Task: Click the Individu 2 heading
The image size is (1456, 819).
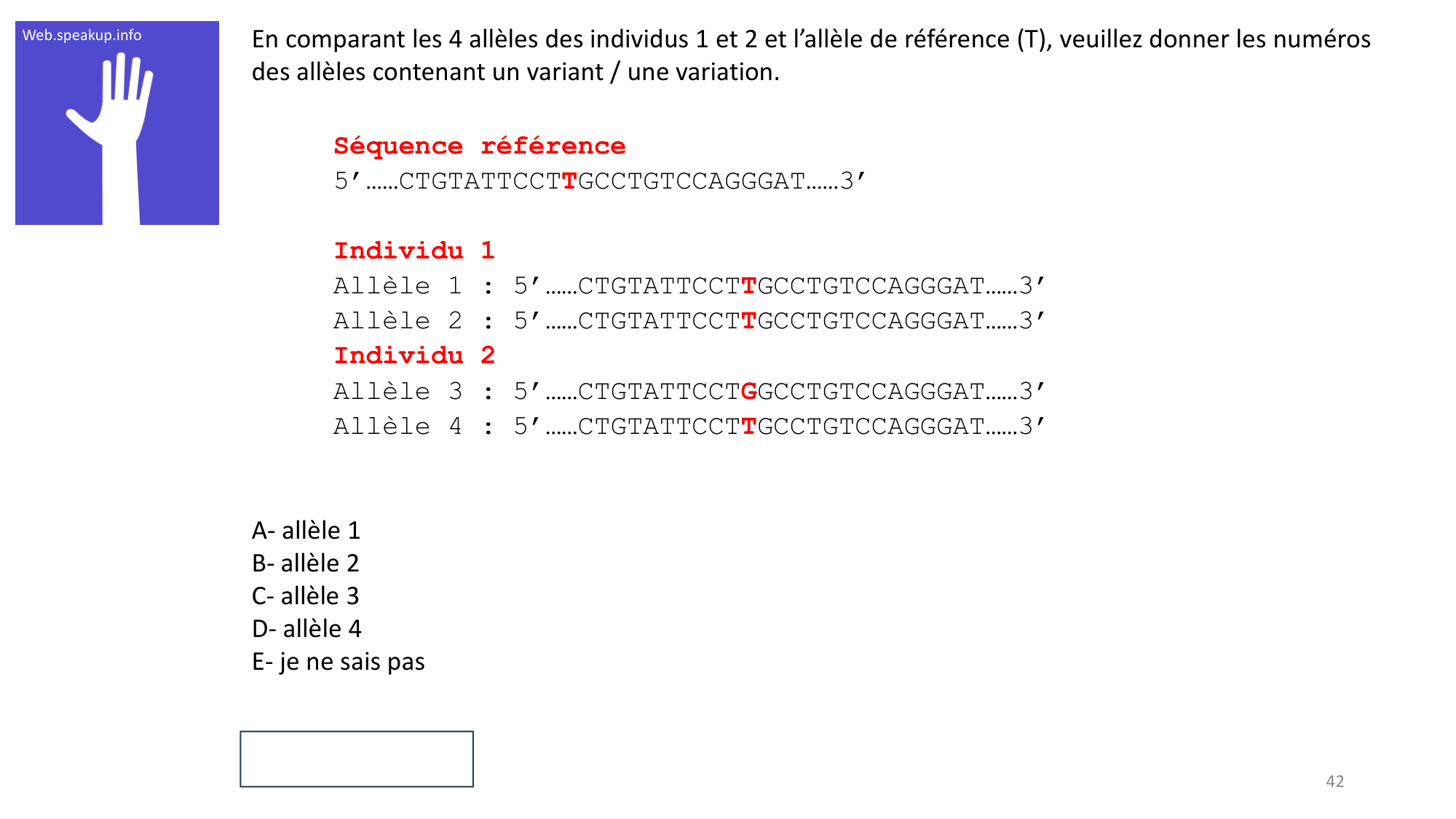Action: [414, 356]
